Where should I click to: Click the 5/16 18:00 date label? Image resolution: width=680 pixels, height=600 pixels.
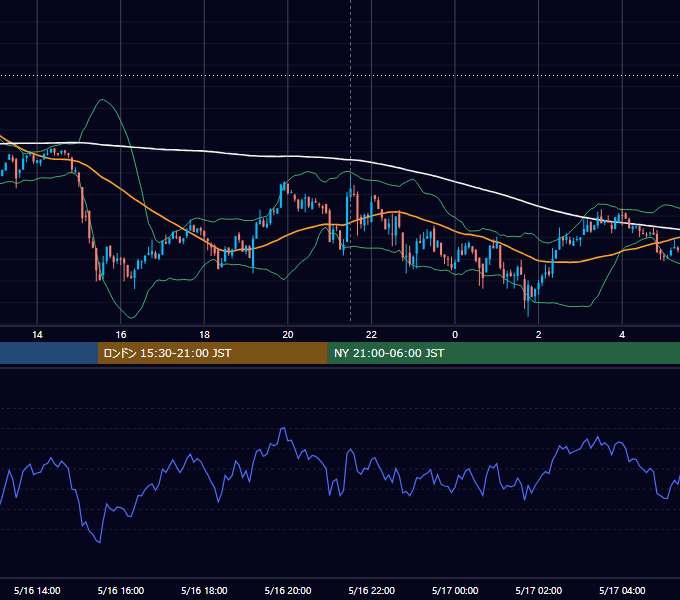[204, 590]
